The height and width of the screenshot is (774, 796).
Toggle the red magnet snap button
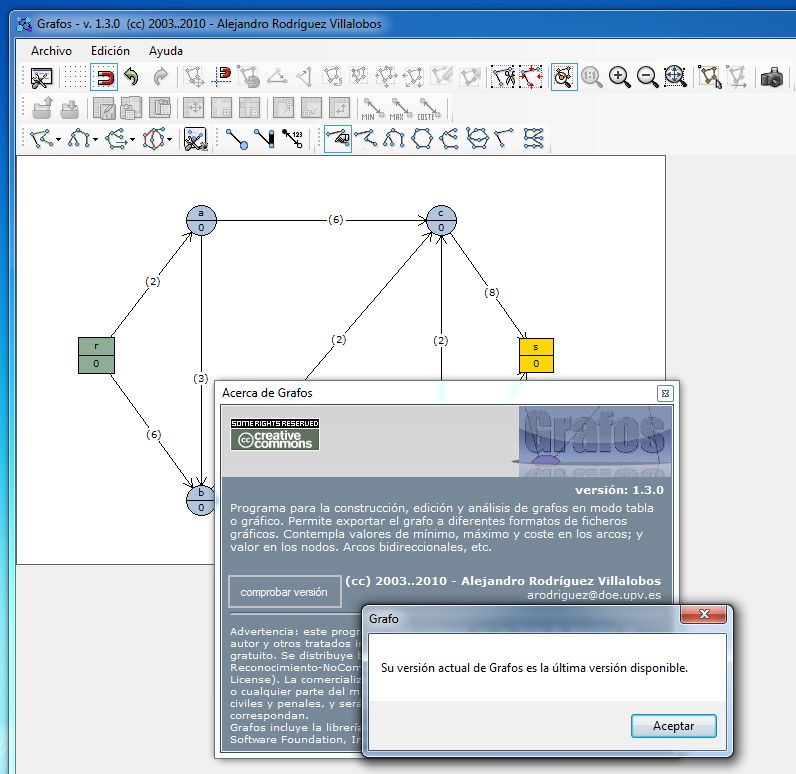click(104, 77)
